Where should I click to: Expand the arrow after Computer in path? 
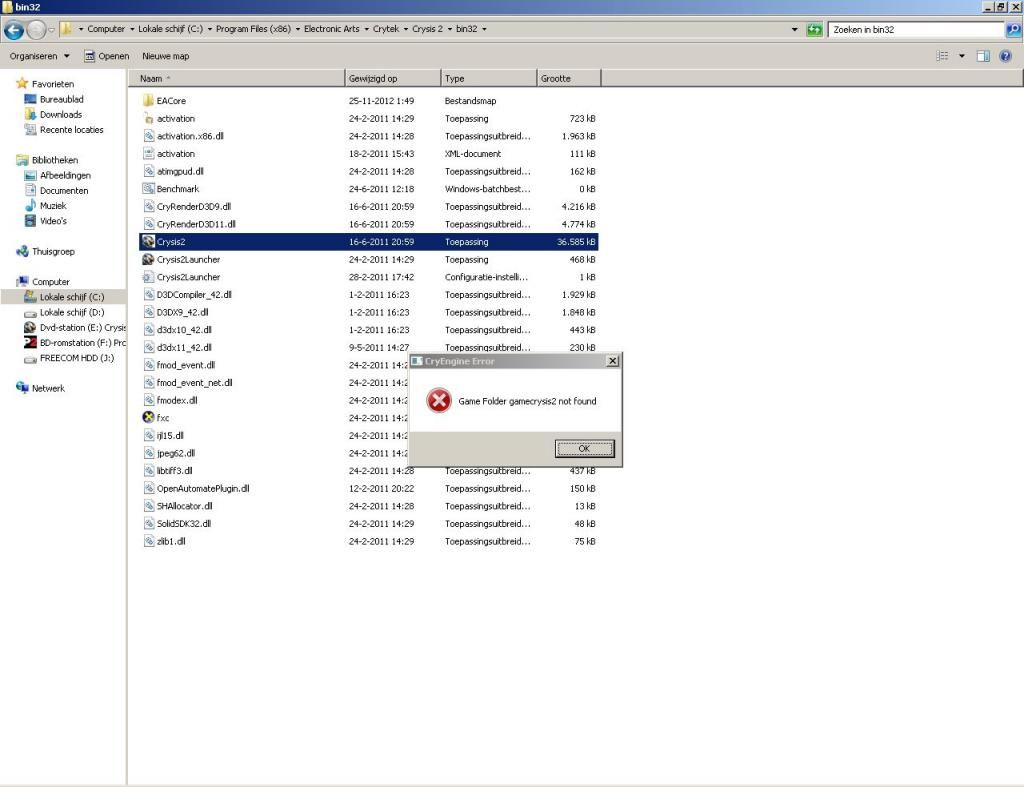[131, 29]
